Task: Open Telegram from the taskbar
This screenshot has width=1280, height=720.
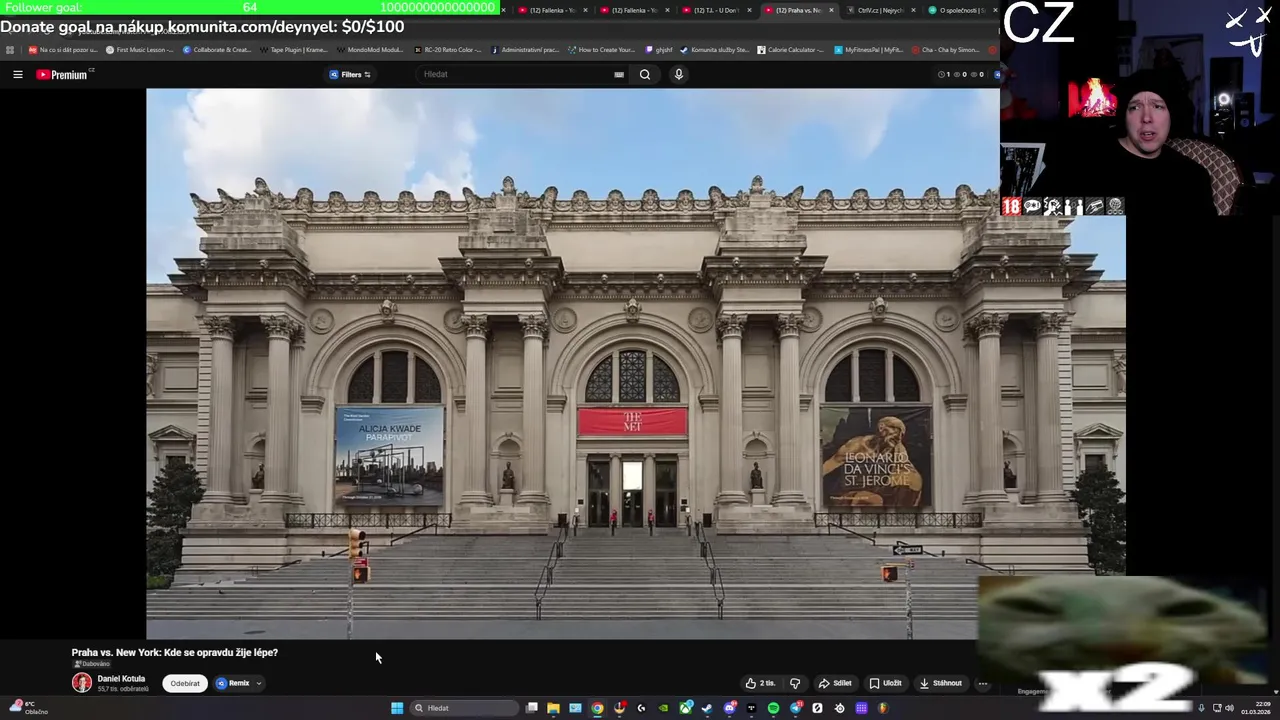Action: 795,708
